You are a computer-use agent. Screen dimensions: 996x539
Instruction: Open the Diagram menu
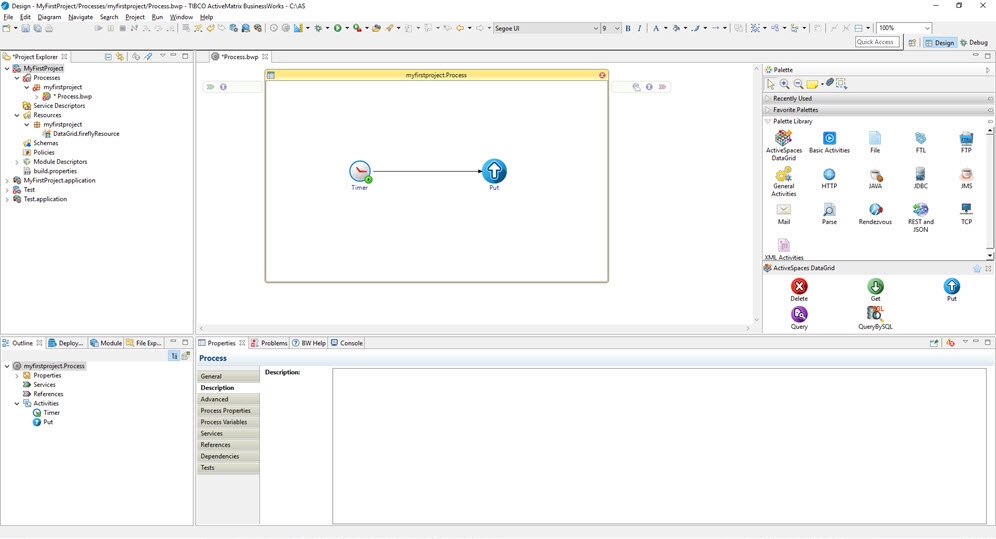tap(49, 17)
